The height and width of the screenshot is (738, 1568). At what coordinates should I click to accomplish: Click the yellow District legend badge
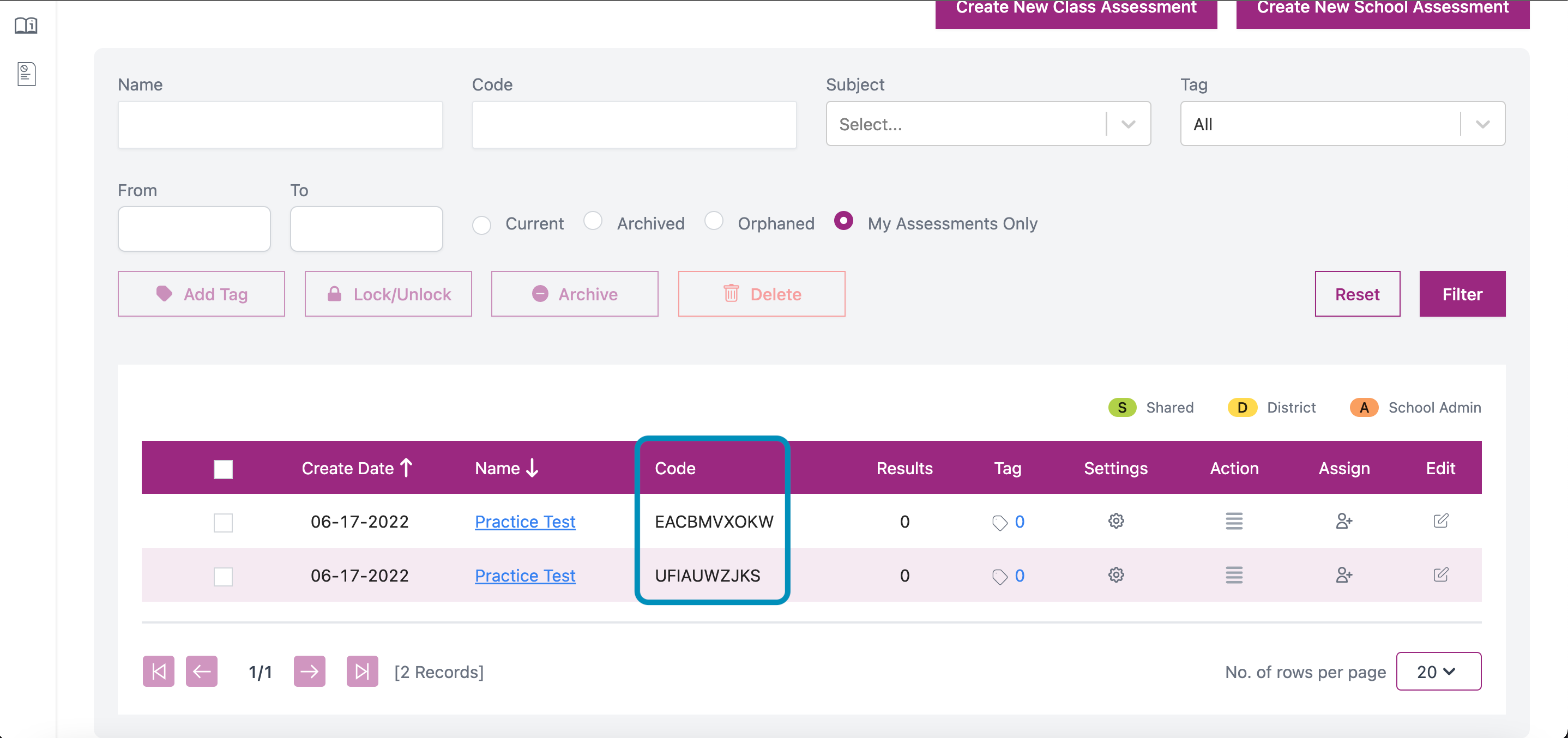click(x=1243, y=407)
